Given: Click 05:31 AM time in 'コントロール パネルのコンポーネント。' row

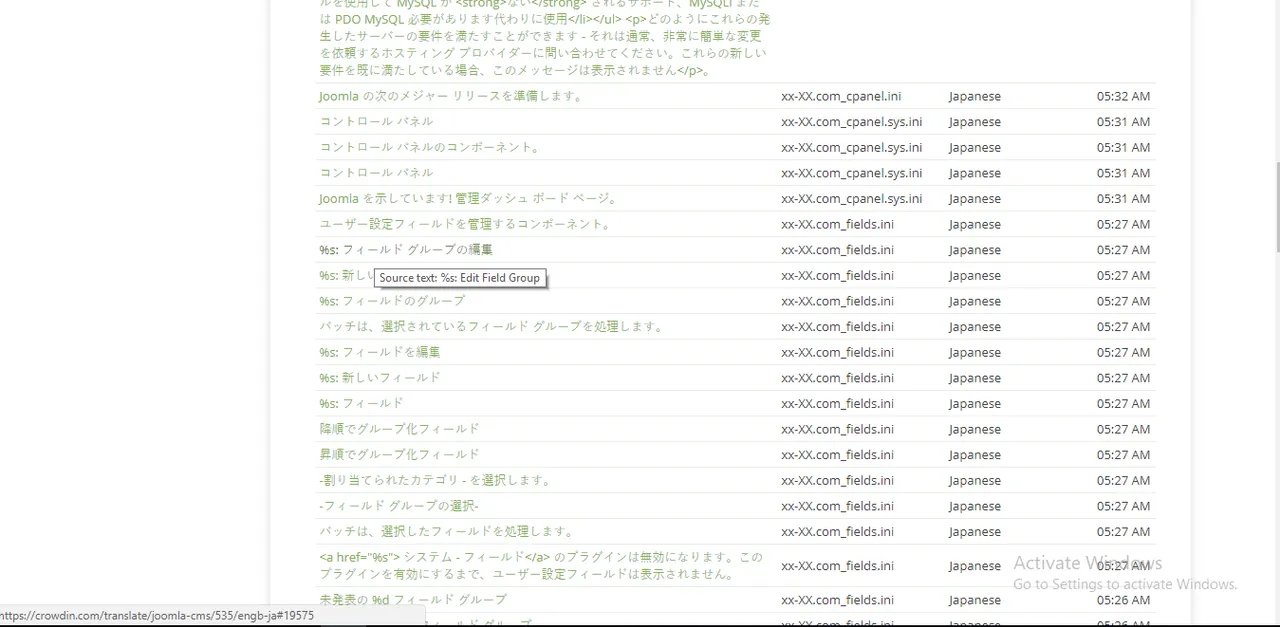Looking at the screenshot, I should pos(1123,147).
